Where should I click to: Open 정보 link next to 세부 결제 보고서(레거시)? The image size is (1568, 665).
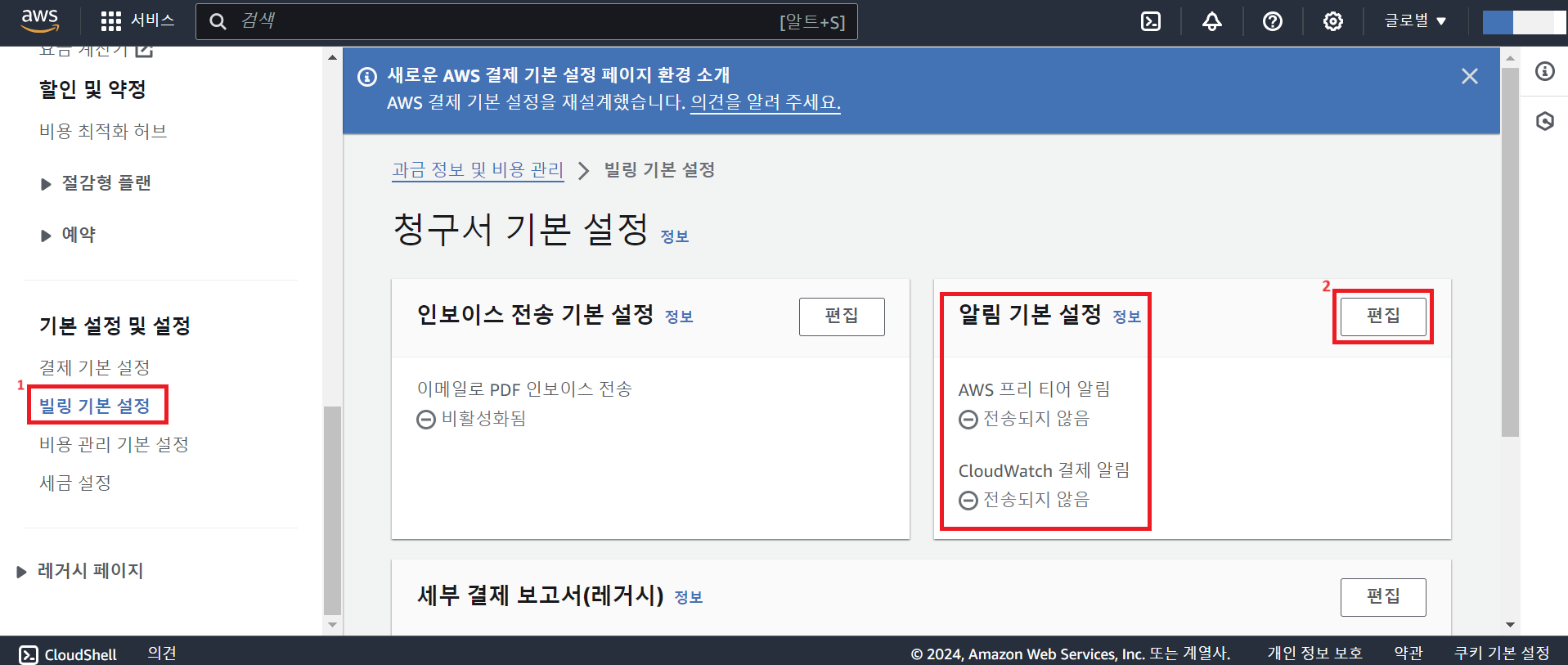(688, 597)
